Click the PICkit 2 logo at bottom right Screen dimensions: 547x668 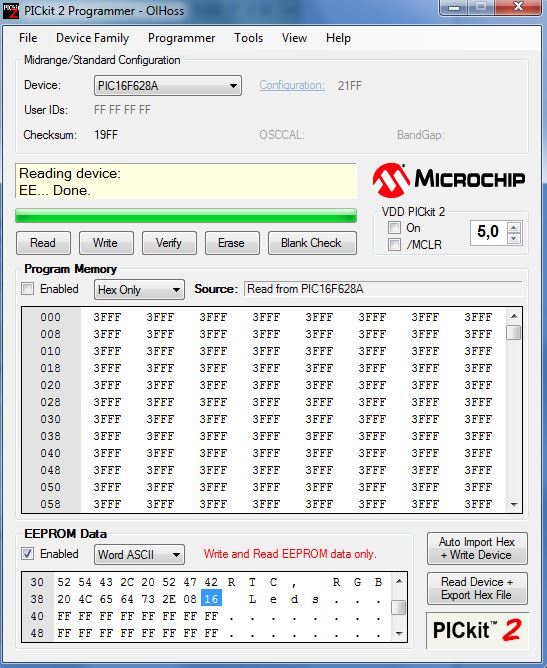476,630
